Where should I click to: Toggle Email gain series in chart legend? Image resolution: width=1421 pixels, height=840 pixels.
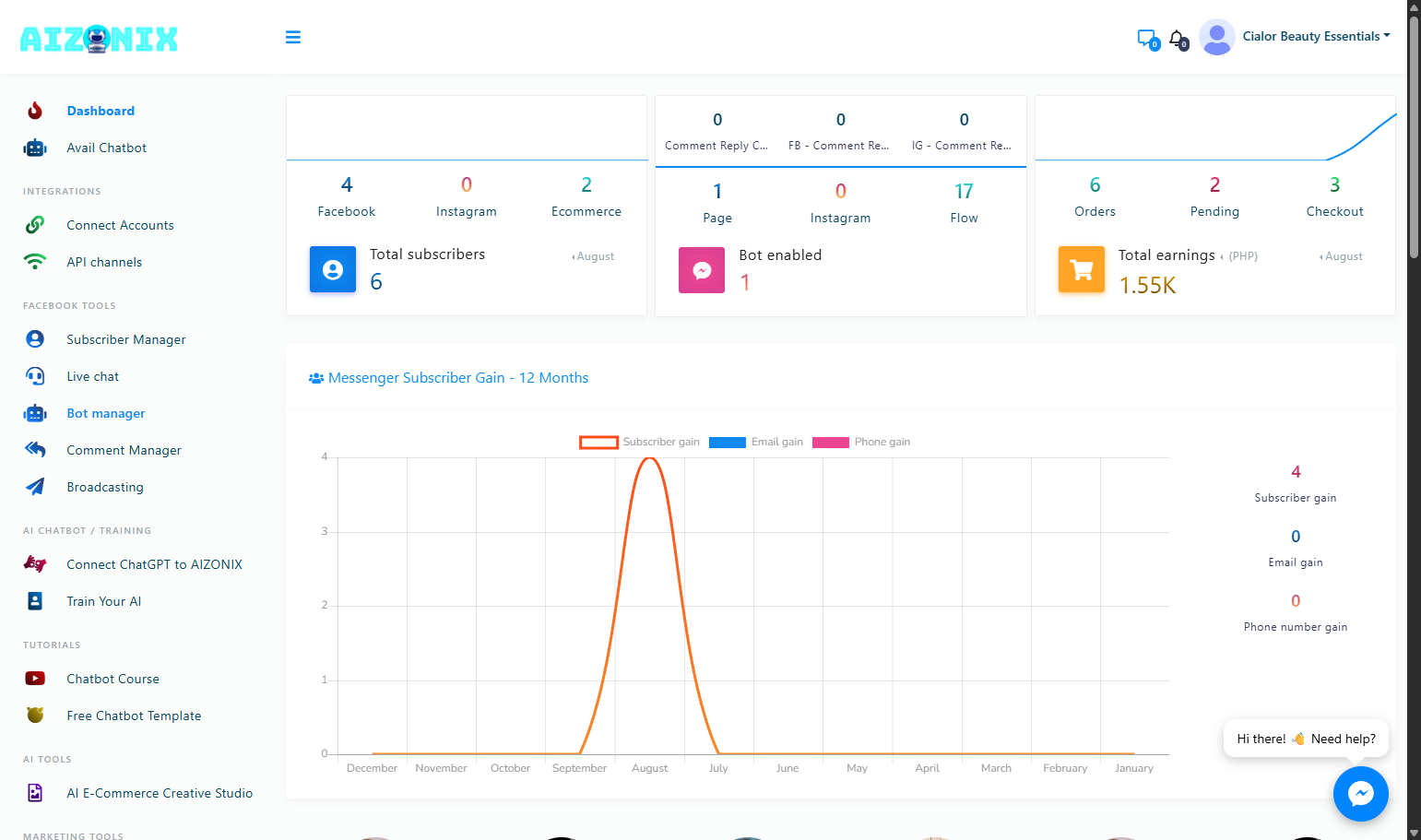tap(756, 443)
